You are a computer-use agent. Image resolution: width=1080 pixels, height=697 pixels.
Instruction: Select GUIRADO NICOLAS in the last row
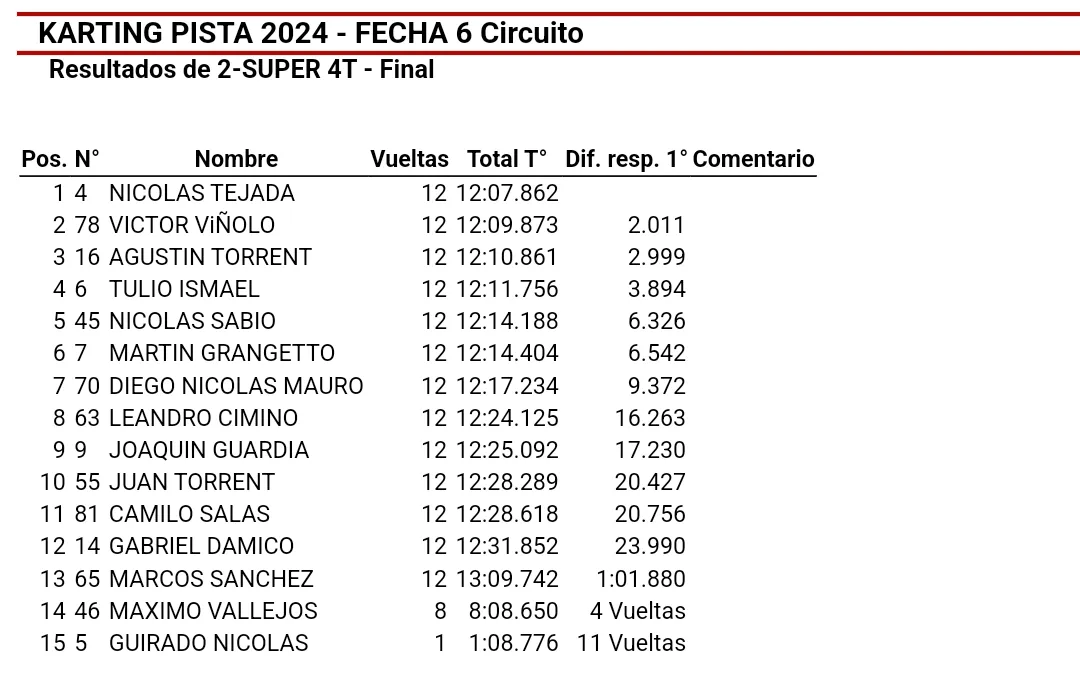[x=209, y=642]
